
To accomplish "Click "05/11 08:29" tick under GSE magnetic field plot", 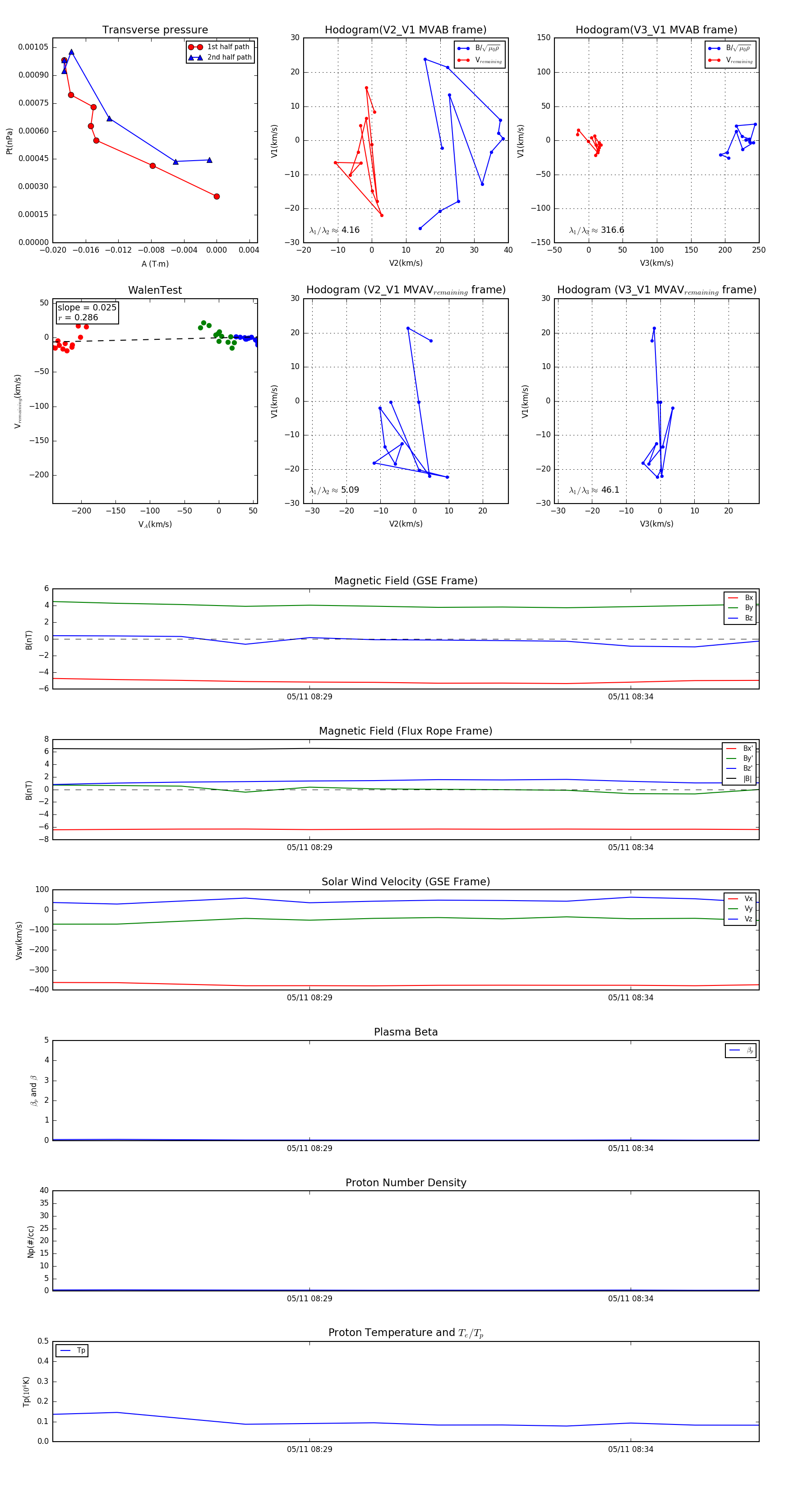I will click(x=310, y=697).
